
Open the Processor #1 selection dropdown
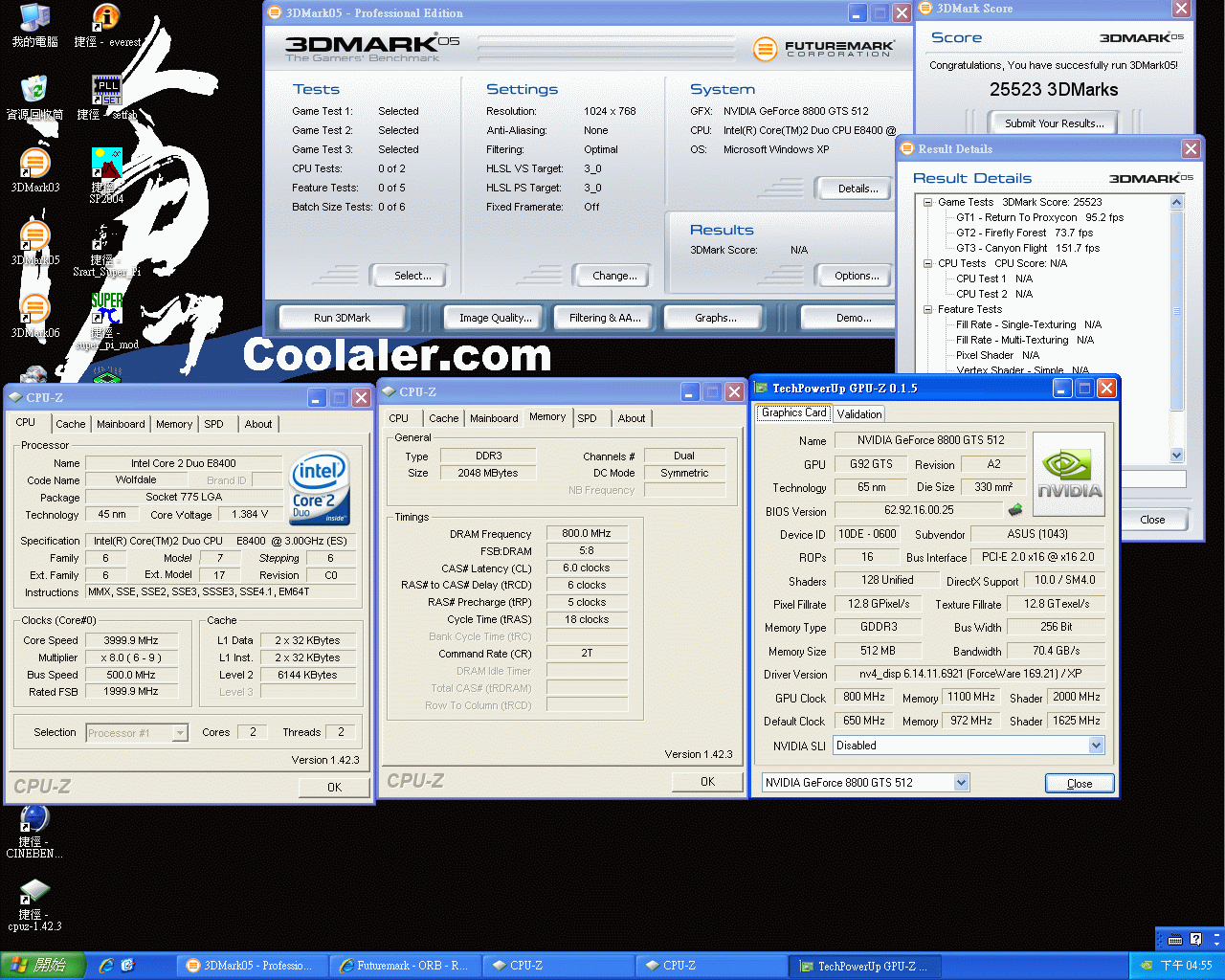pyautogui.click(x=179, y=732)
